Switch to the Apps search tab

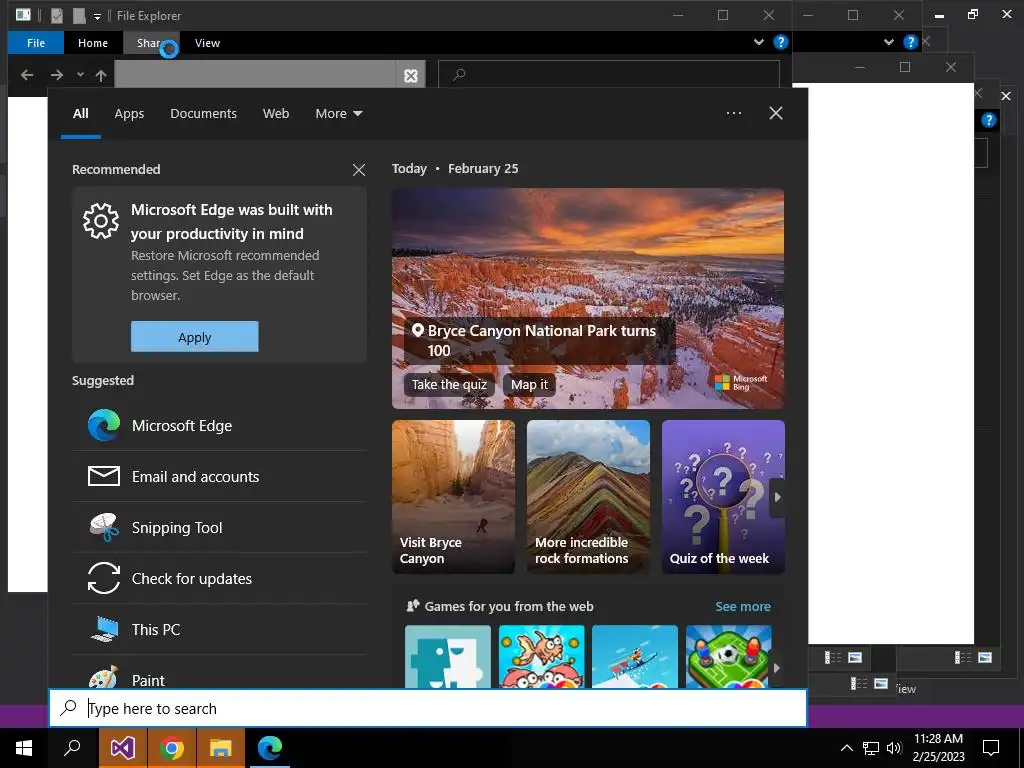coord(129,114)
